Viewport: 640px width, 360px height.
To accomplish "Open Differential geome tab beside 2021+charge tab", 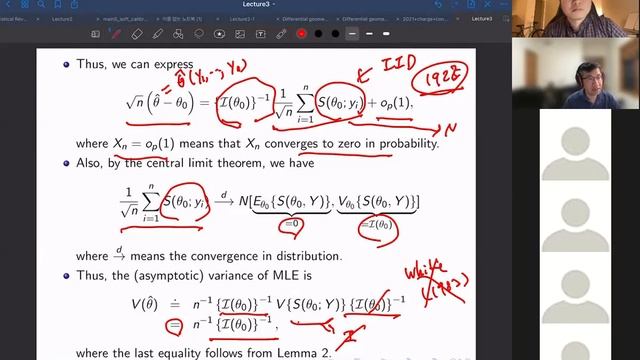I will pyautogui.click(x=364, y=19).
